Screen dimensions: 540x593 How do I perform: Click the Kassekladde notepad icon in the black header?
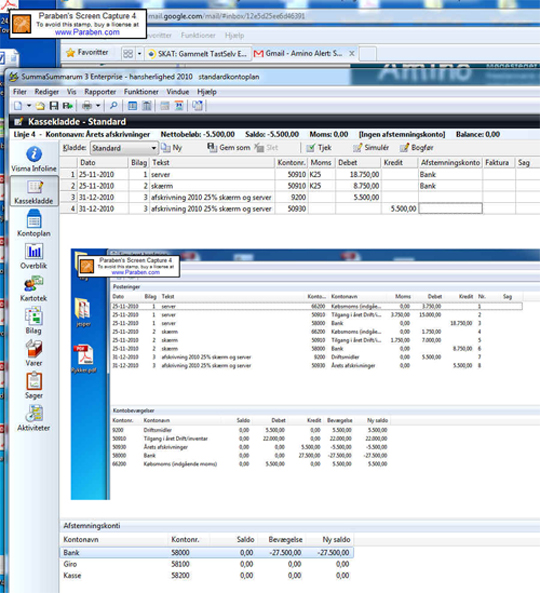pyautogui.click(x=19, y=122)
